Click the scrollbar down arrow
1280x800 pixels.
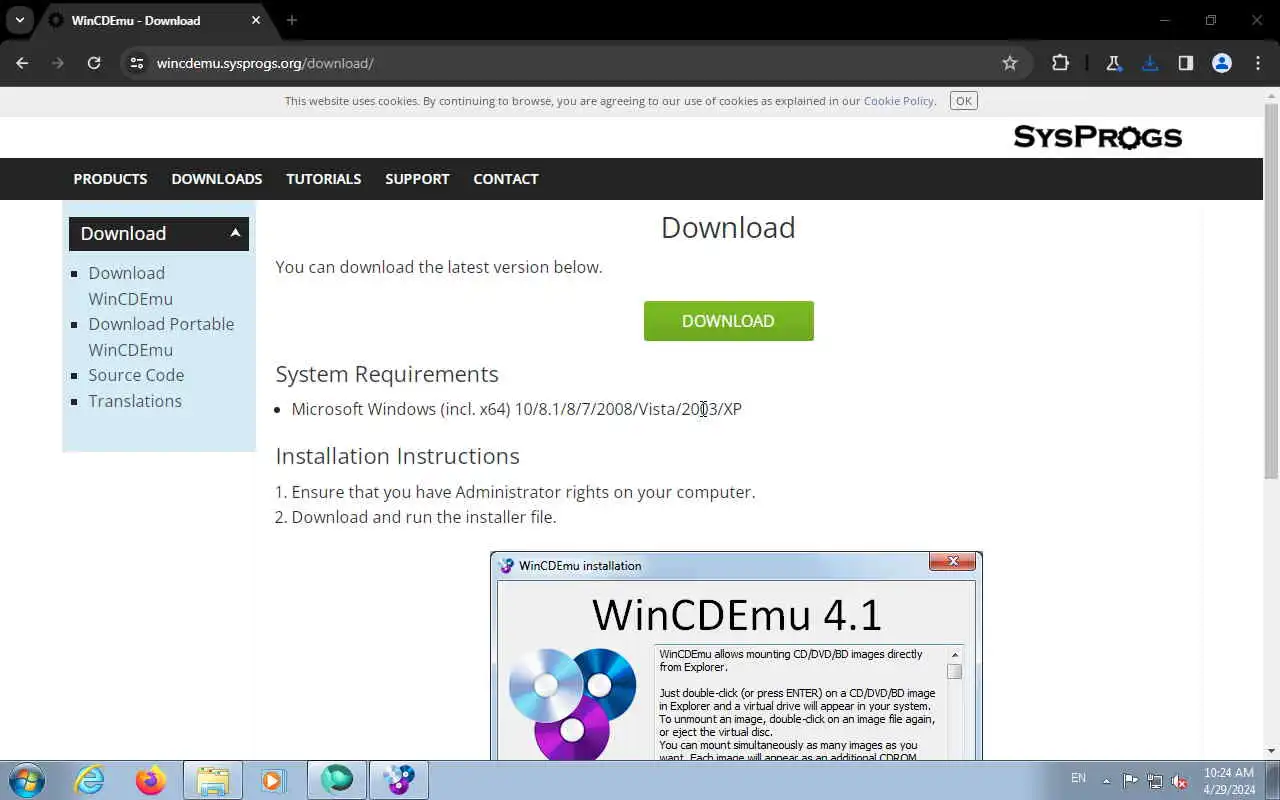[1271, 751]
